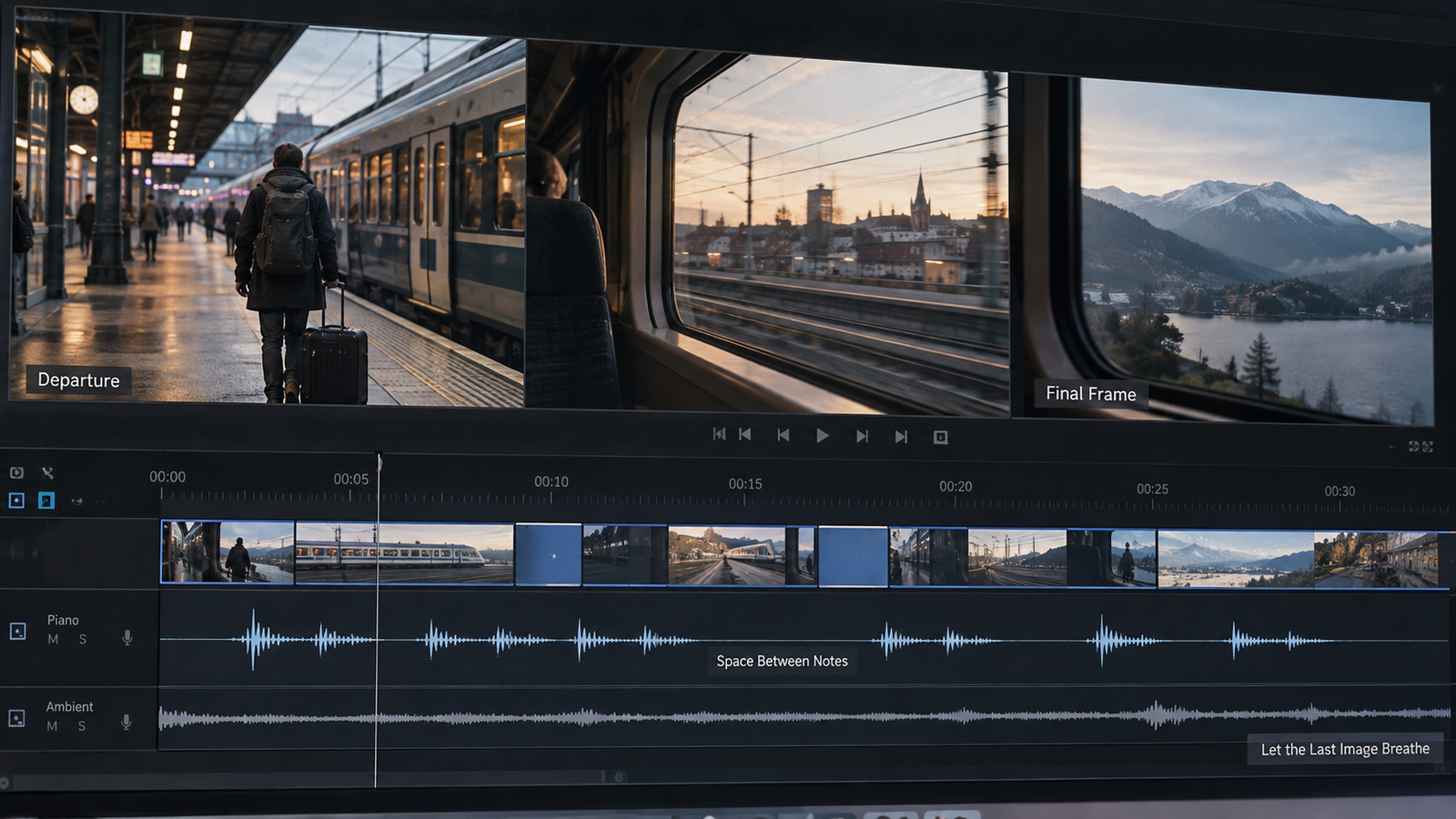Click the timeline playhead handle
The width and height of the screenshot is (1456, 819).
click(x=379, y=462)
